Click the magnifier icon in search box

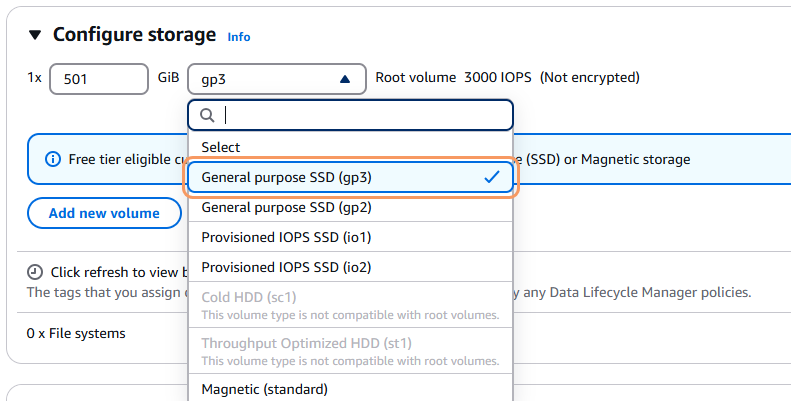point(208,115)
